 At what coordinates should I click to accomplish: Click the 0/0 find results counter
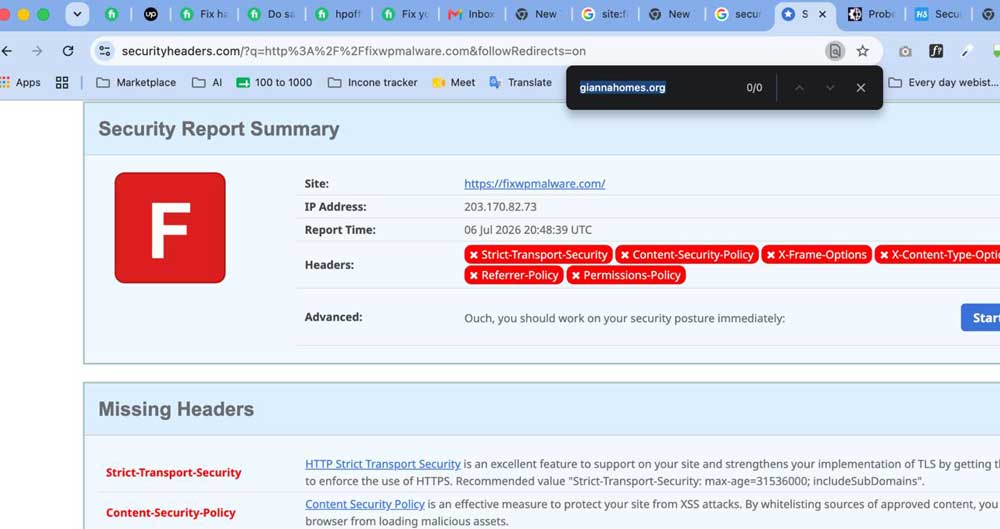click(x=754, y=87)
